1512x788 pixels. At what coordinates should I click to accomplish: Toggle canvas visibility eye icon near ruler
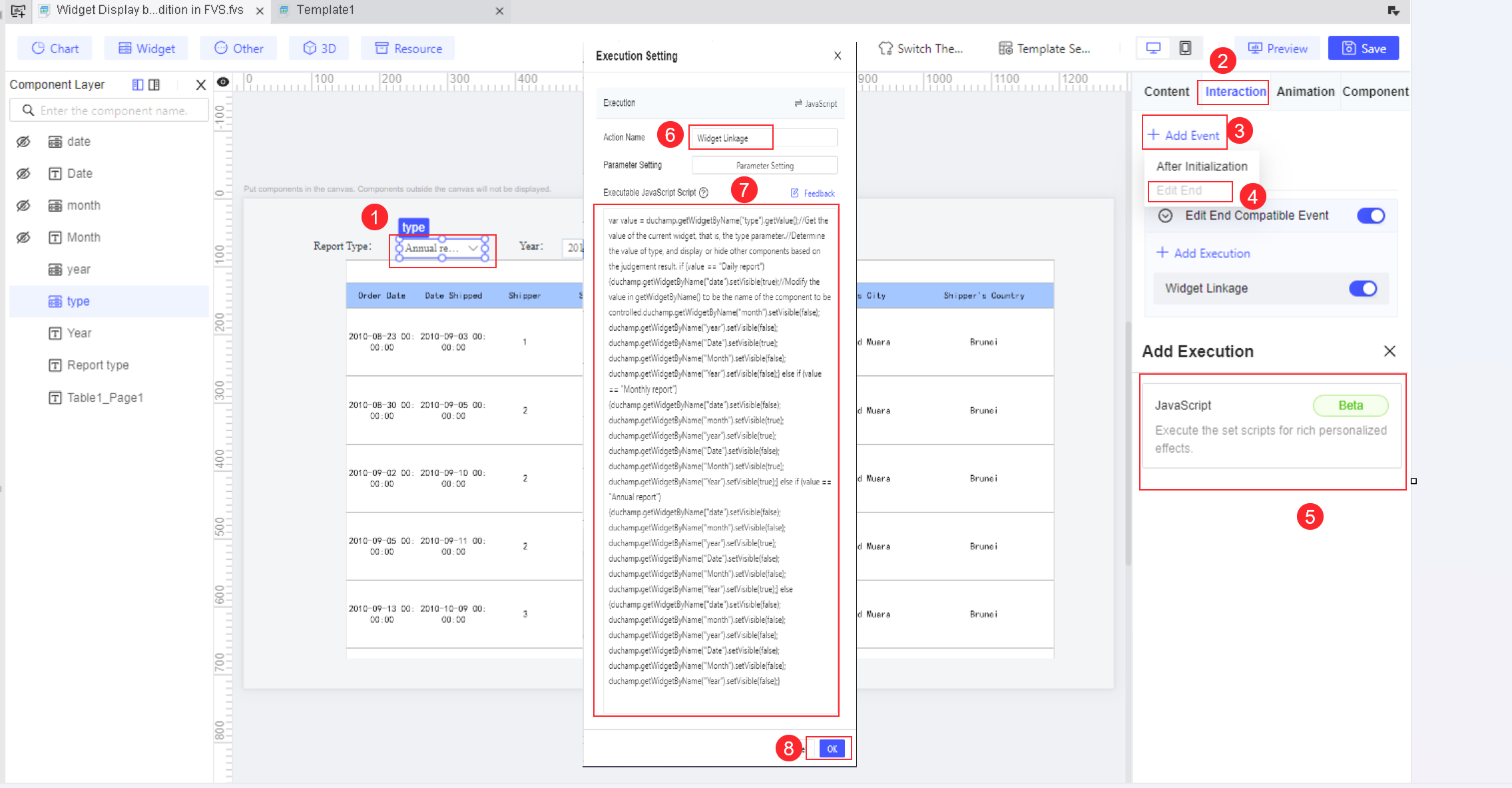coord(223,83)
